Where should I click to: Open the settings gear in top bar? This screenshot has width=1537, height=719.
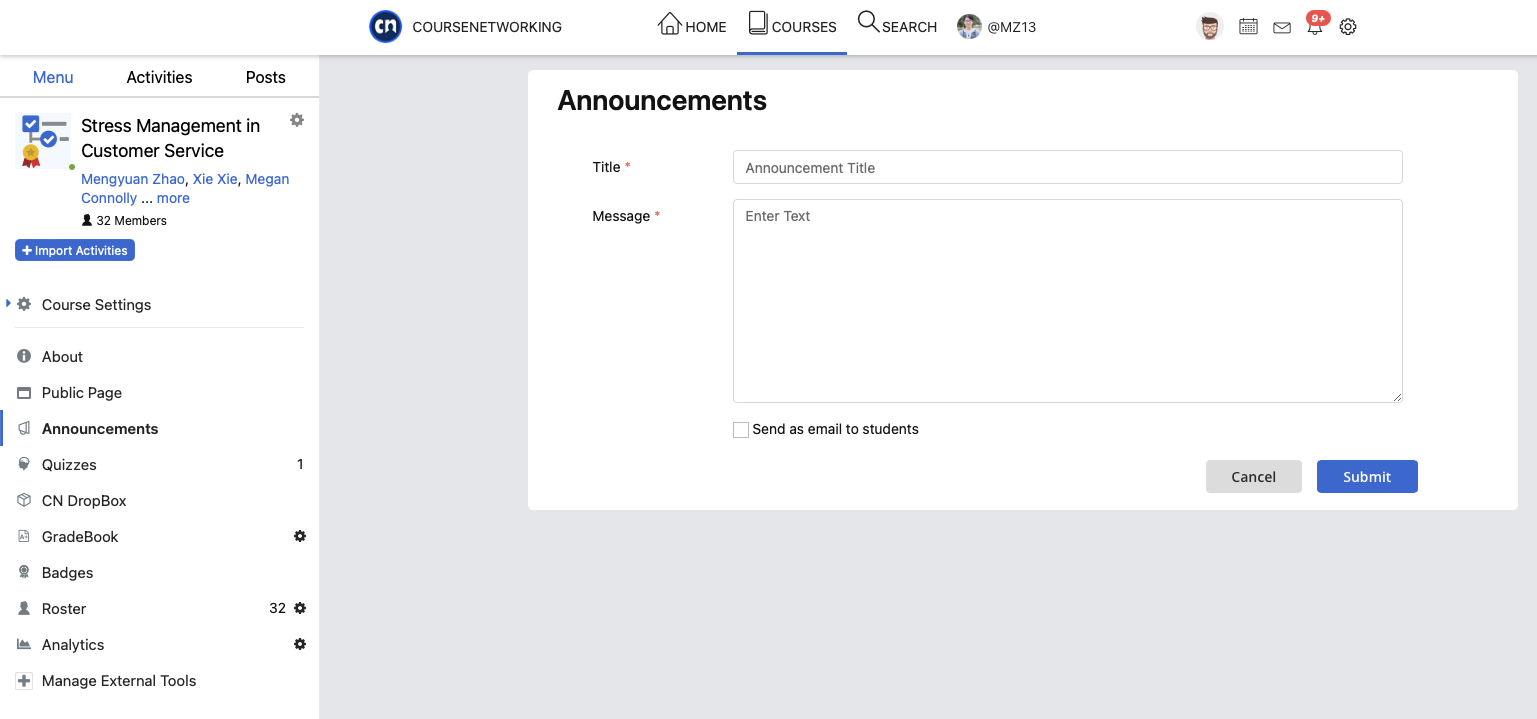coord(1348,27)
